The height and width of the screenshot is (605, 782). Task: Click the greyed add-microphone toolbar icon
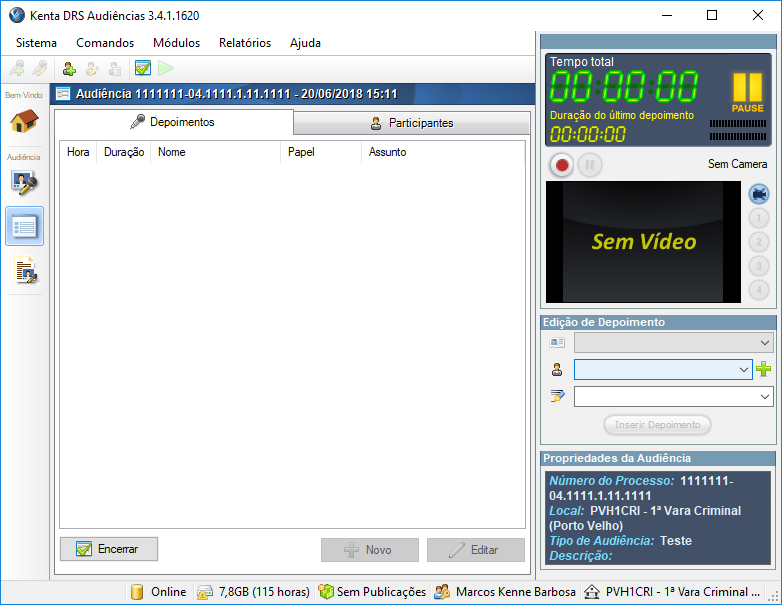point(17,68)
